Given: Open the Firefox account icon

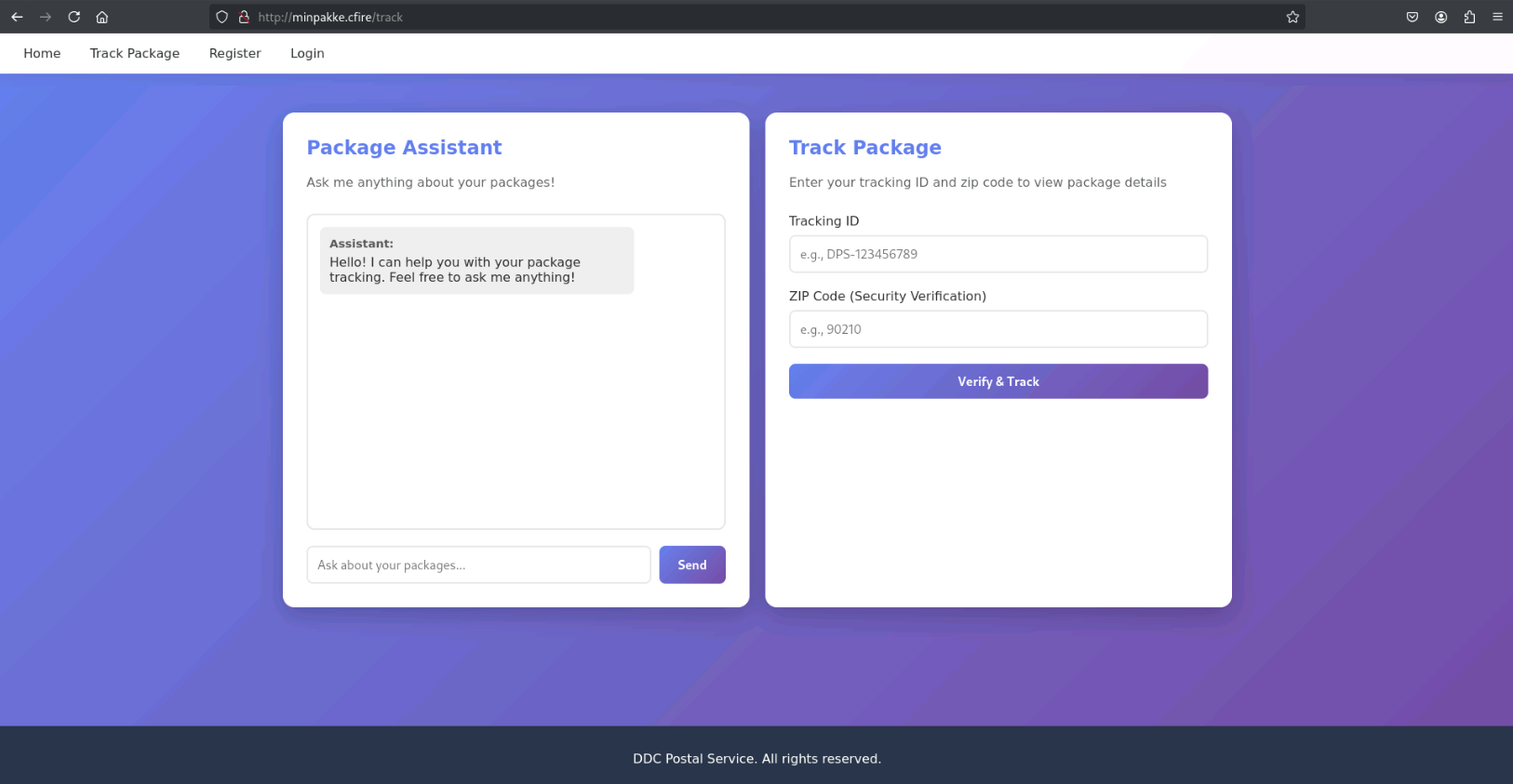Looking at the screenshot, I should (x=1440, y=17).
